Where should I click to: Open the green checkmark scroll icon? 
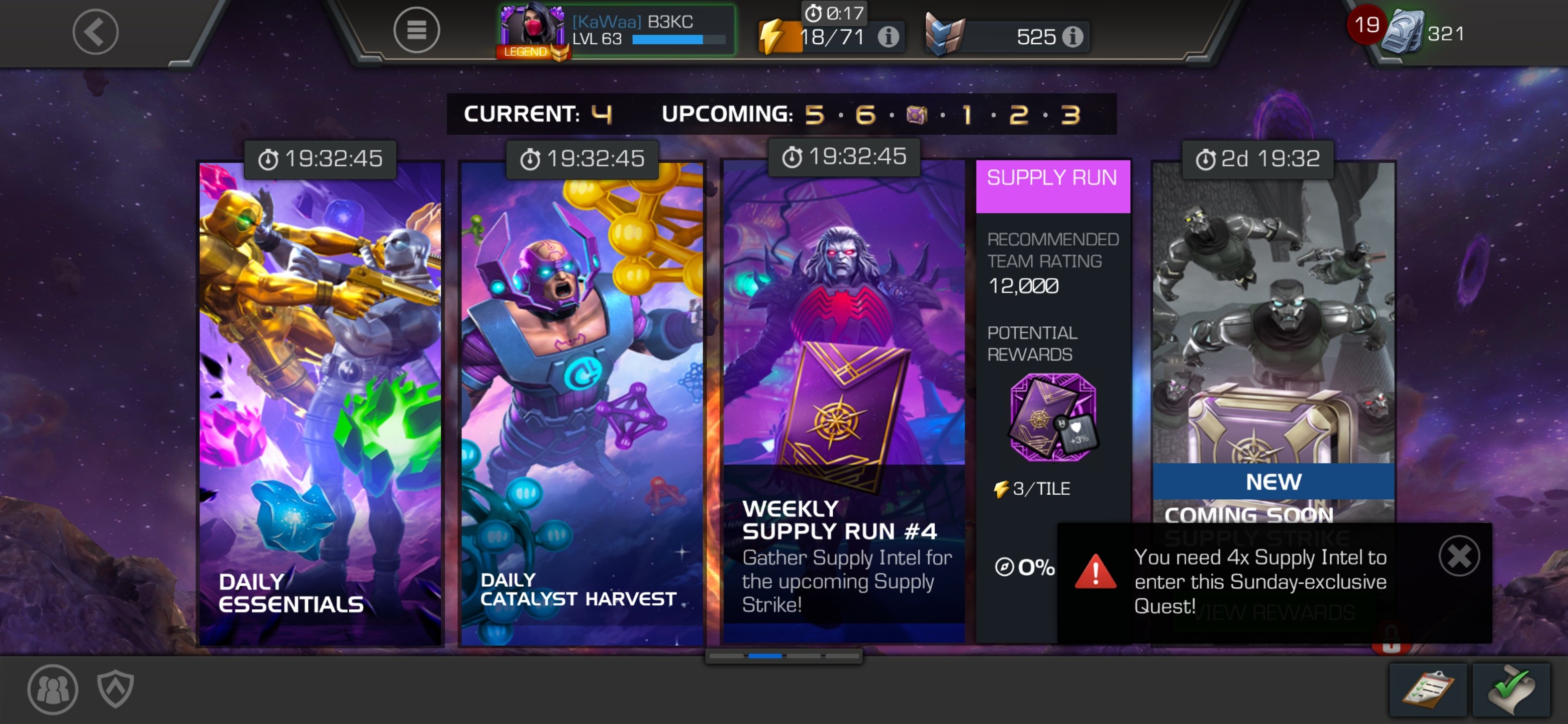pos(1511,690)
